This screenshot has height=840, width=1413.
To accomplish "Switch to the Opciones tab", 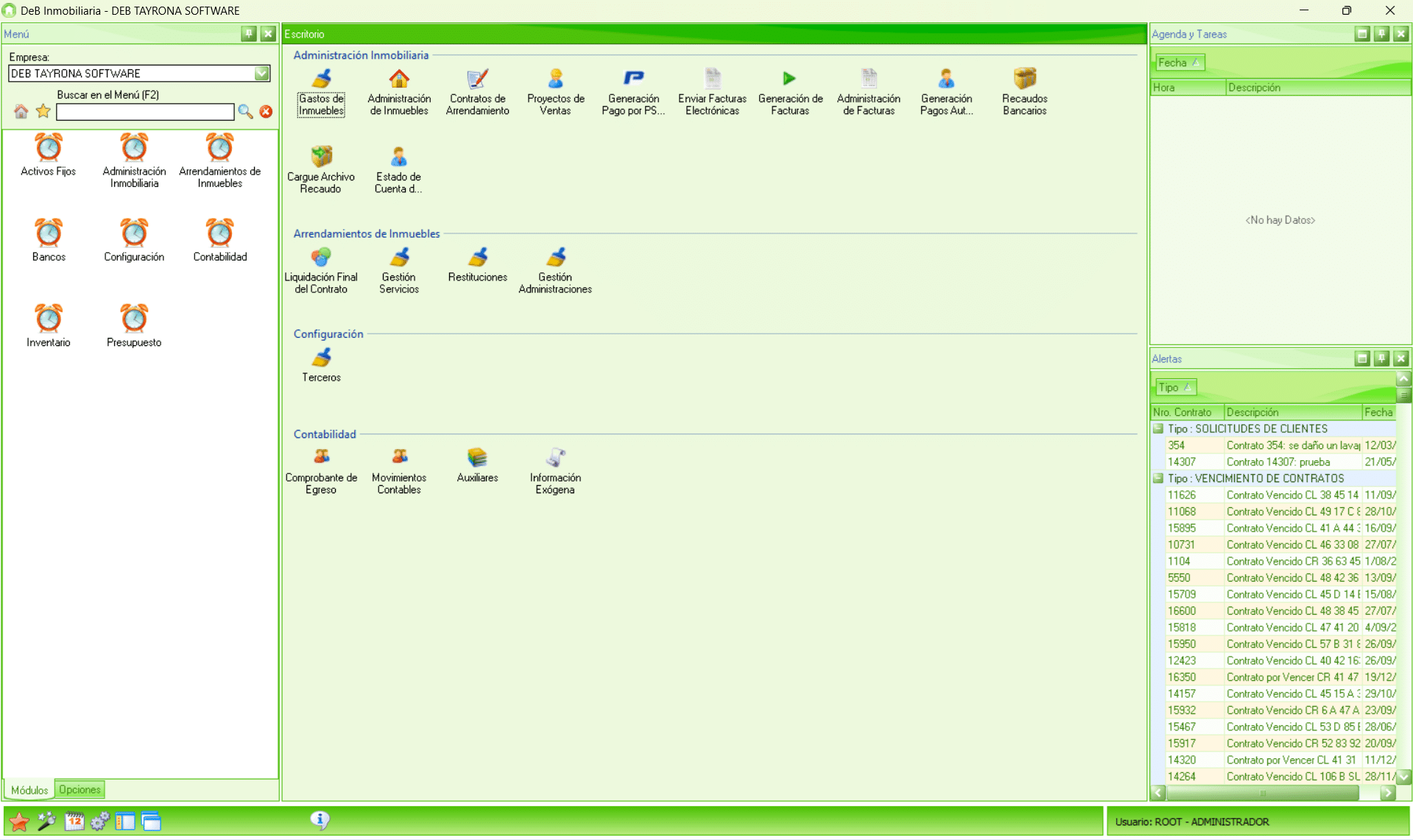I will [80, 790].
